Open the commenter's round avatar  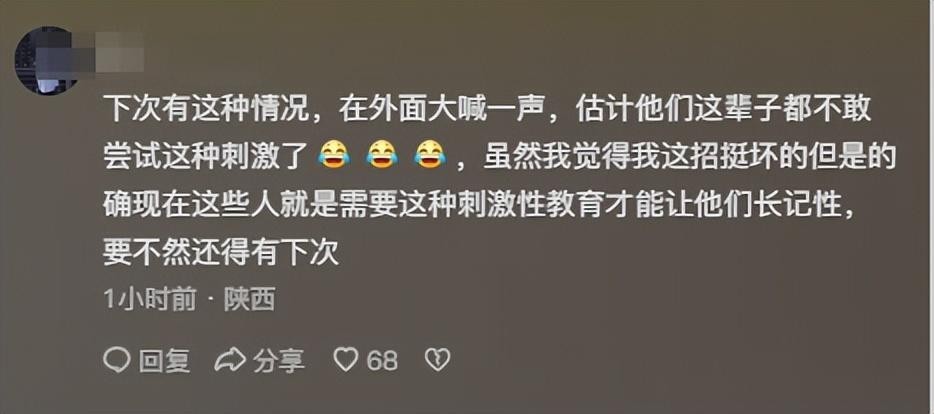coord(46,60)
